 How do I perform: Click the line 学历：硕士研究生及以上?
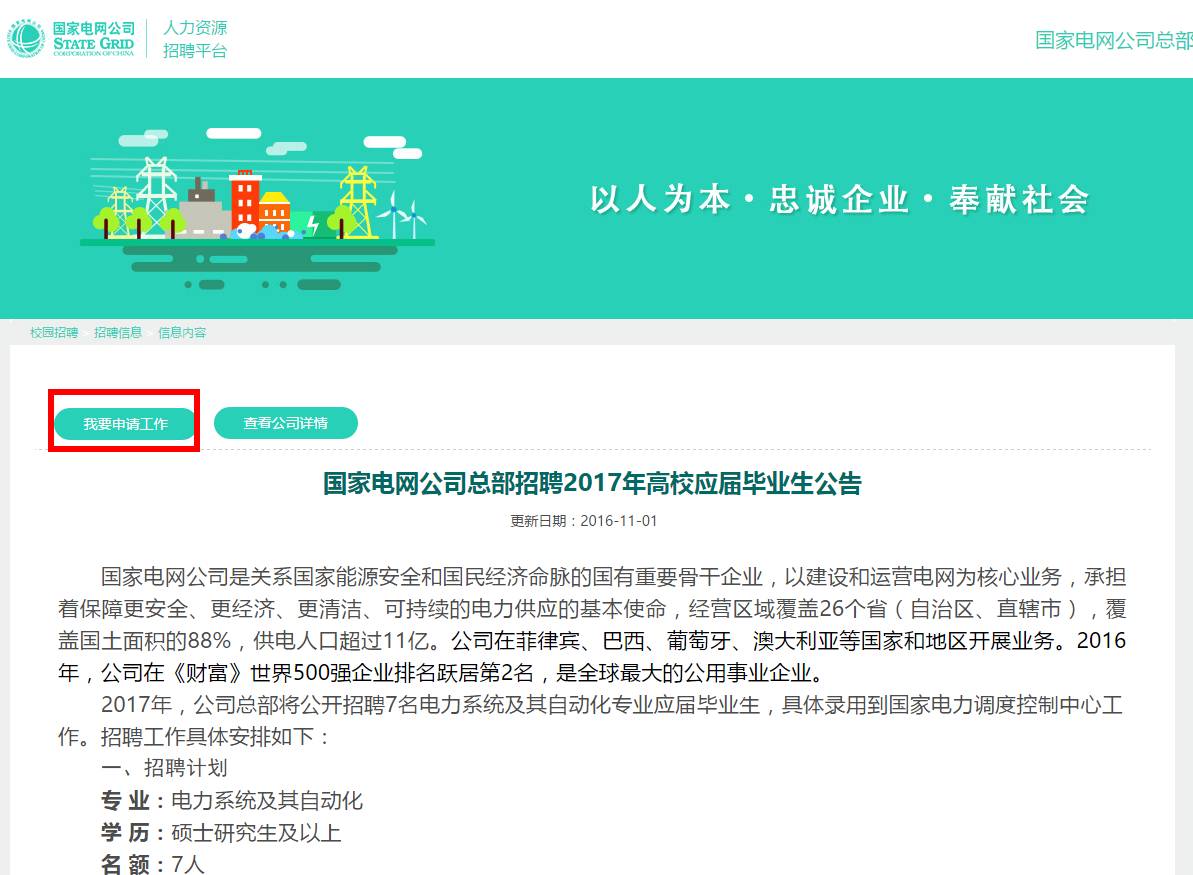[221, 832]
